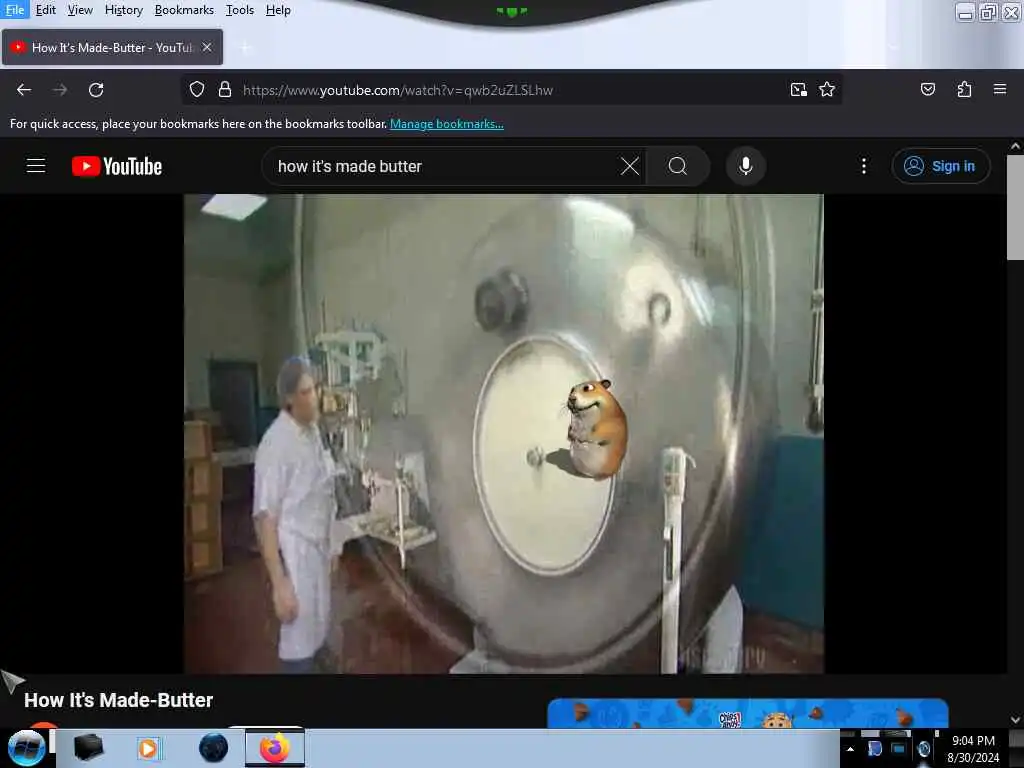This screenshot has width=1024, height=768.
Task: Click Sign in on YouTube
Action: tap(940, 166)
